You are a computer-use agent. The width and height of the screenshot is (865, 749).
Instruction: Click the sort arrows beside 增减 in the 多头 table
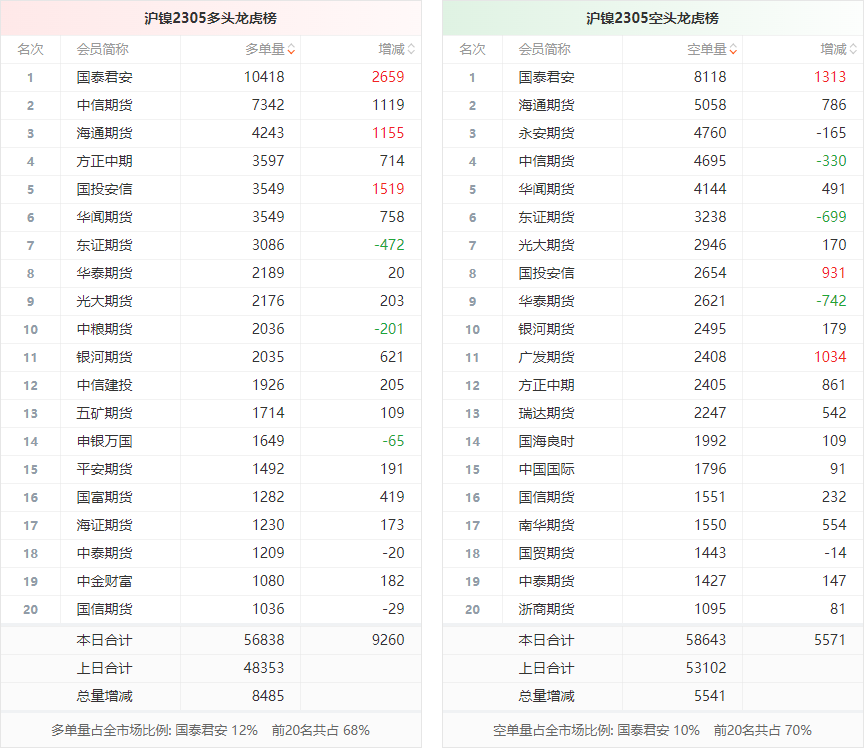click(411, 49)
